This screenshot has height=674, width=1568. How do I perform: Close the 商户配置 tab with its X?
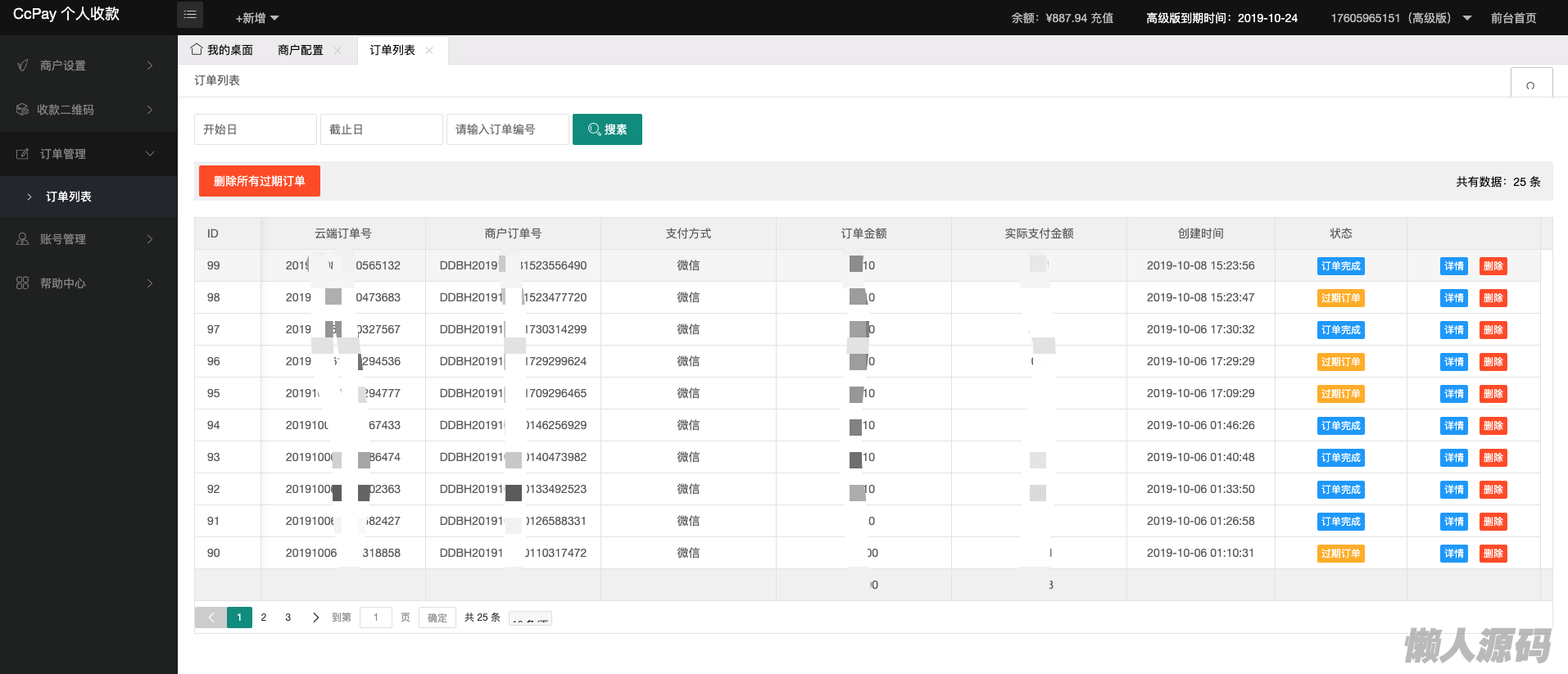click(338, 51)
